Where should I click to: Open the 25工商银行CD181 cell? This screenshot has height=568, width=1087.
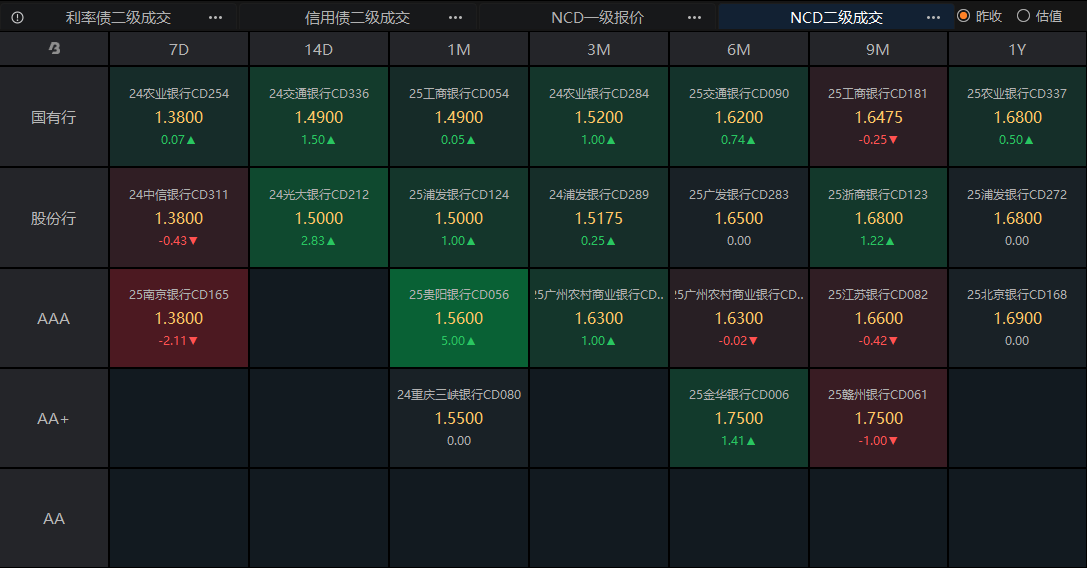pyautogui.click(x=878, y=117)
